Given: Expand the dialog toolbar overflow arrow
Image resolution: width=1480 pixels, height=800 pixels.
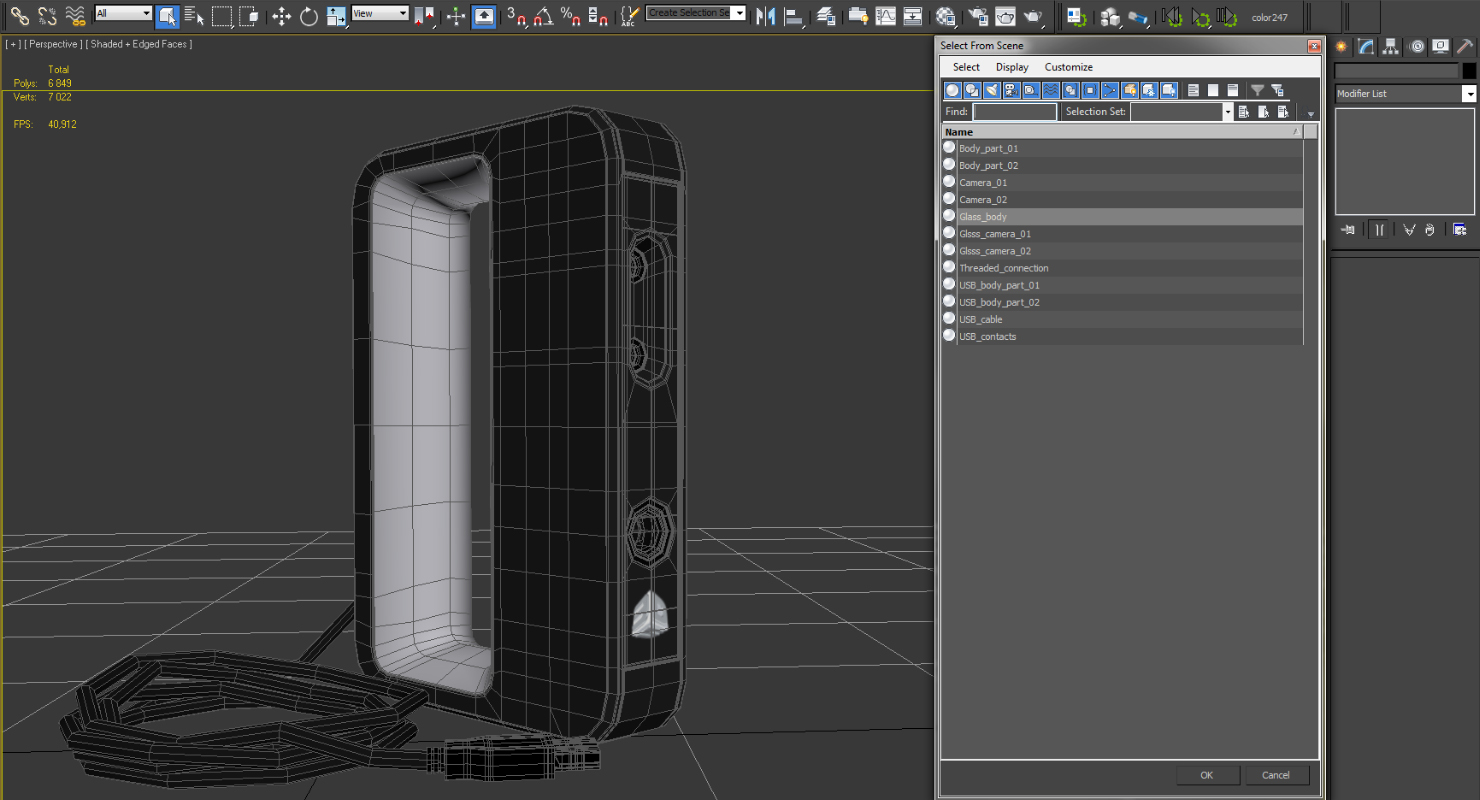Looking at the screenshot, I should tap(1311, 115).
